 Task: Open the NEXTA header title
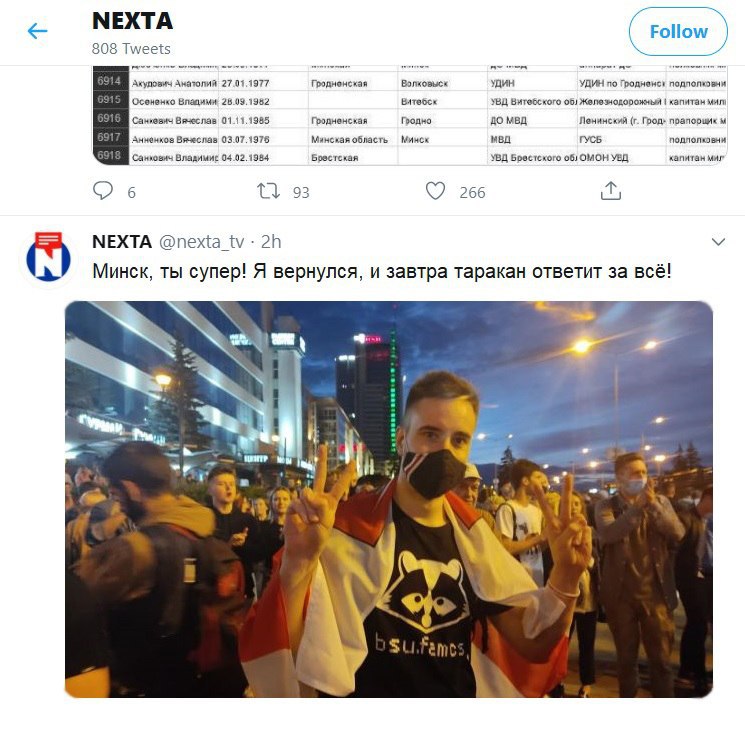pos(133,21)
